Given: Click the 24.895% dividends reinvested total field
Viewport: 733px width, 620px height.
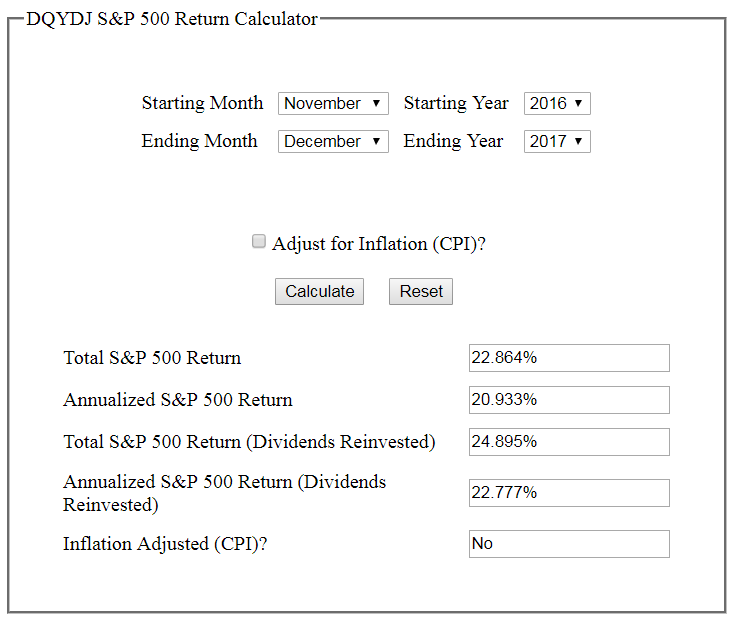Looking at the screenshot, I should 569,442.
